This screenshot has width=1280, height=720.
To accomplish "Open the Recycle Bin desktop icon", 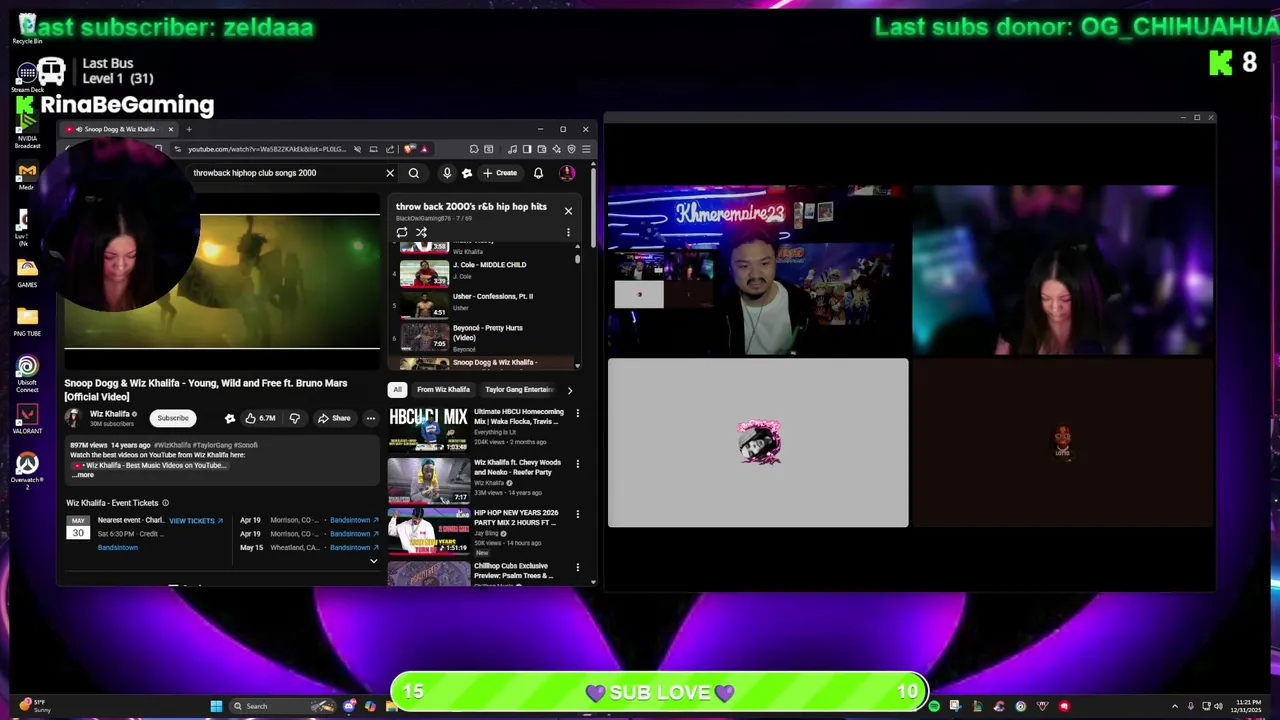I will (x=27, y=27).
